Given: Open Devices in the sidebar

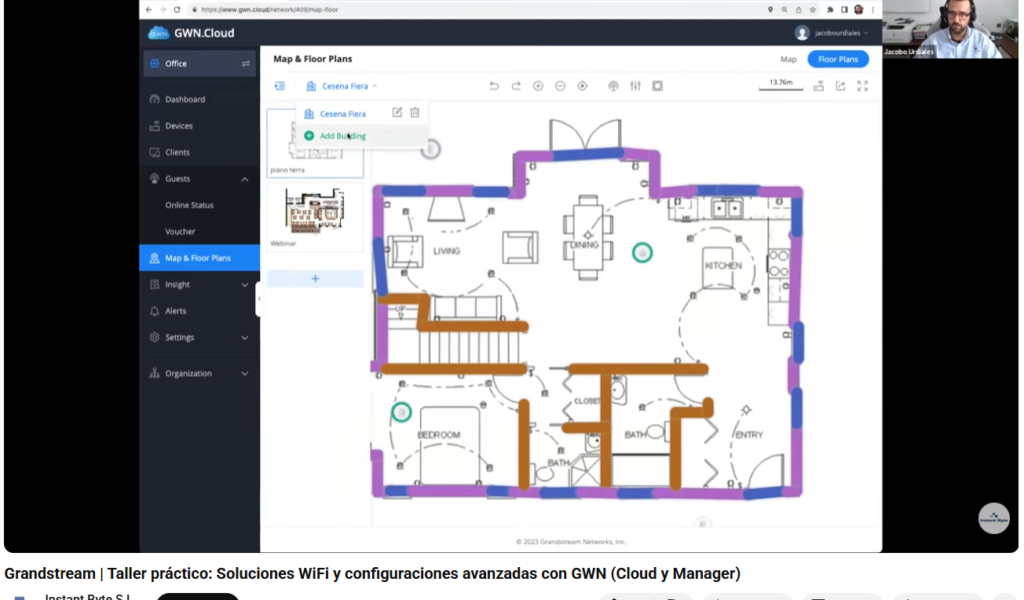Looking at the screenshot, I should click(179, 126).
